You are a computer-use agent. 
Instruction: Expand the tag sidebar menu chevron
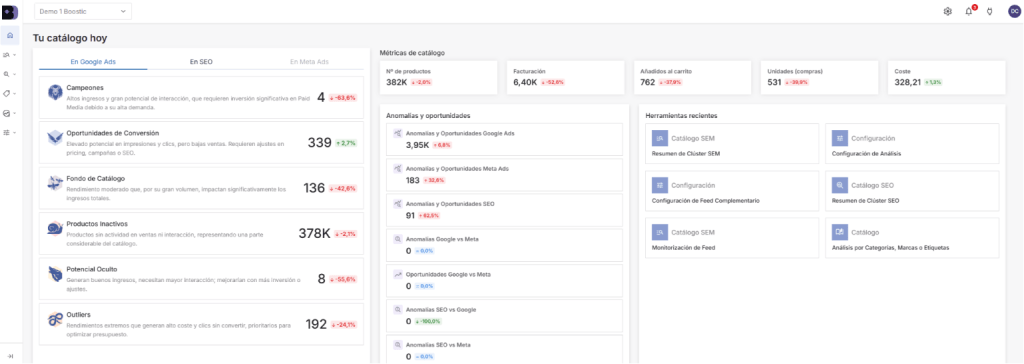click(x=14, y=93)
